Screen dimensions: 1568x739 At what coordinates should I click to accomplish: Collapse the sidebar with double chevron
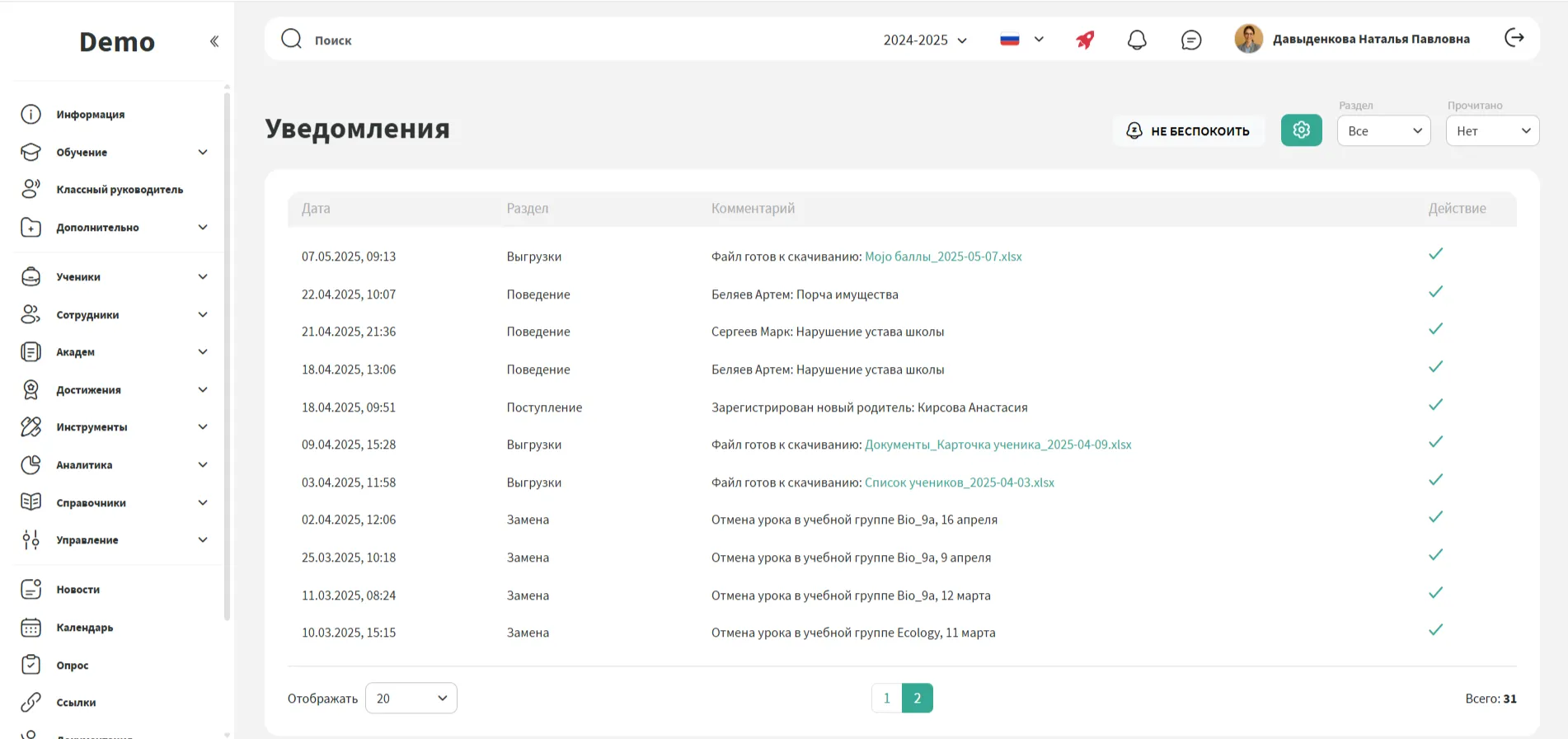pyautogui.click(x=214, y=41)
